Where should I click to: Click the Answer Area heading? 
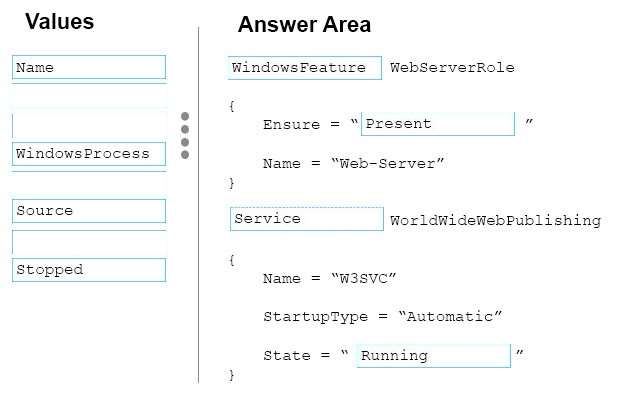click(x=304, y=24)
